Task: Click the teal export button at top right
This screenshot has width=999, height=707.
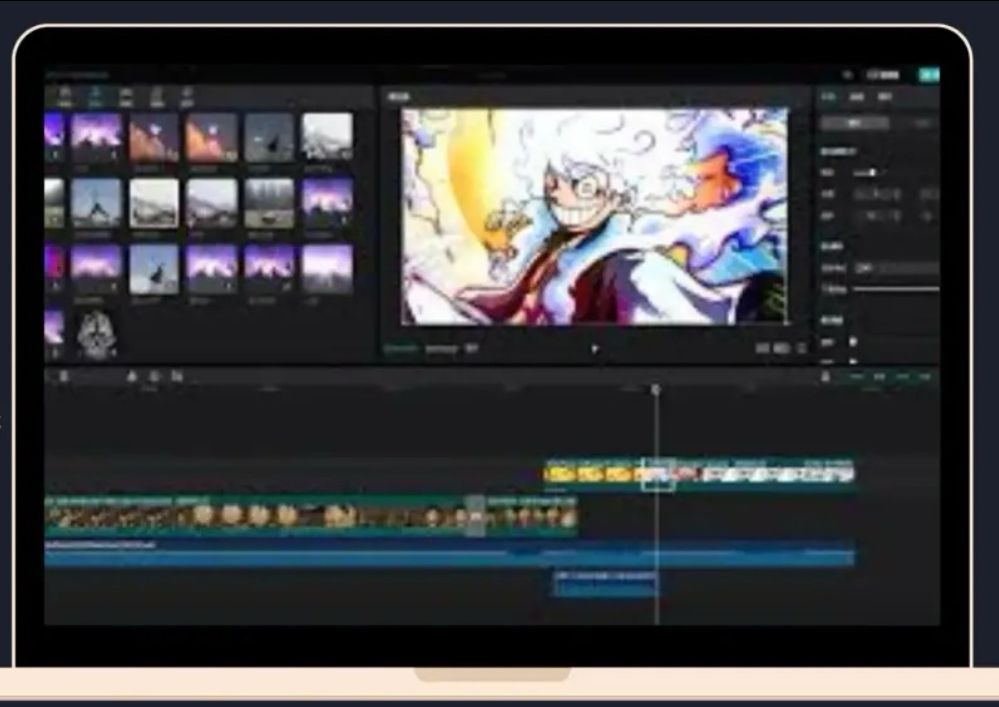Action: (x=929, y=75)
